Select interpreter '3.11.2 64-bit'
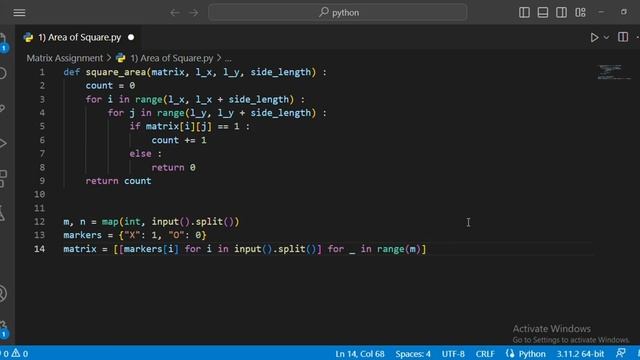640x360 pixels. (x=580, y=353)
